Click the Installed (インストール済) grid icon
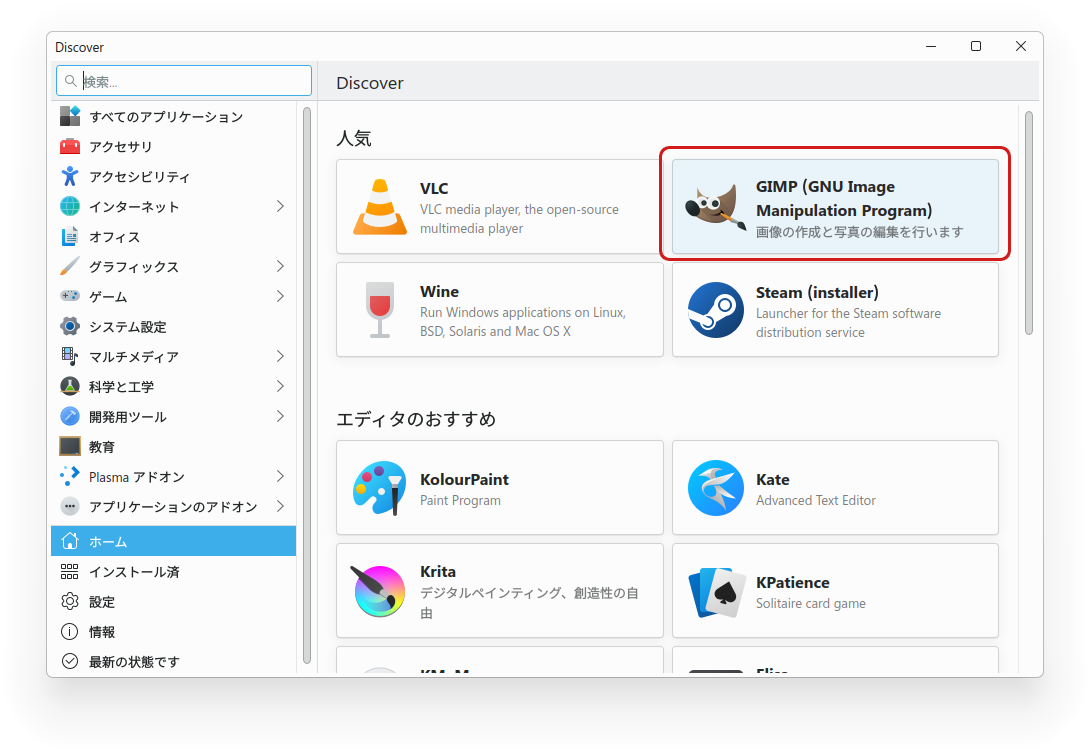Screen dimensions: 1090x753 pyautogui.click(x=70, y=572)
